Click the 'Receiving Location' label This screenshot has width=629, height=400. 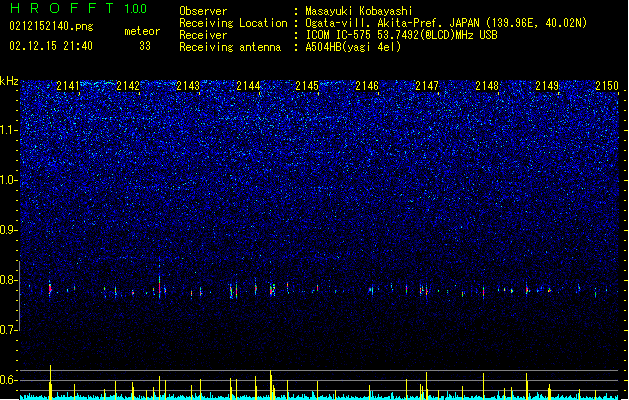point(233,23)
